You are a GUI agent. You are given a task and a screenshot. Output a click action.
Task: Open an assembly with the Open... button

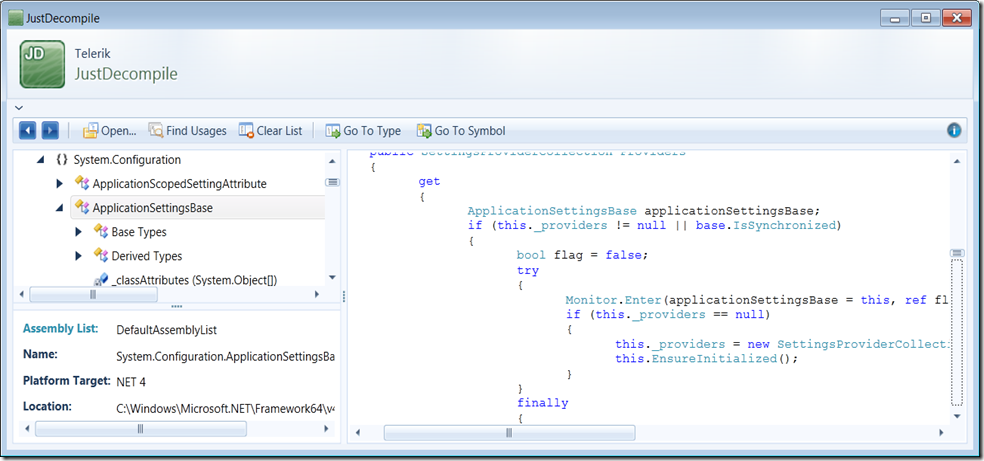tap(110, 131)
